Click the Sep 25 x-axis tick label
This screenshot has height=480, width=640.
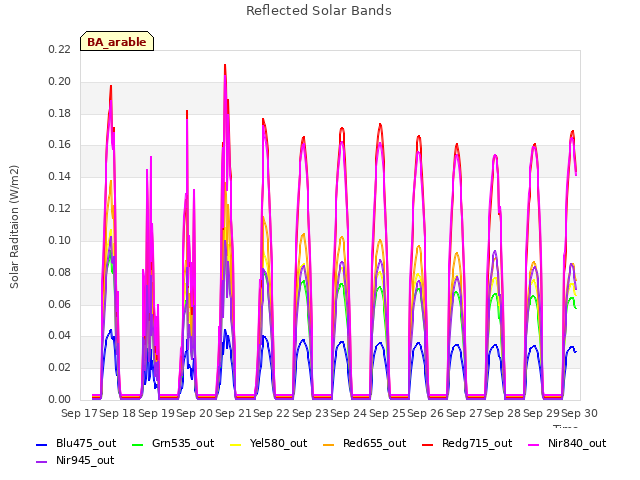click(387, 413)
